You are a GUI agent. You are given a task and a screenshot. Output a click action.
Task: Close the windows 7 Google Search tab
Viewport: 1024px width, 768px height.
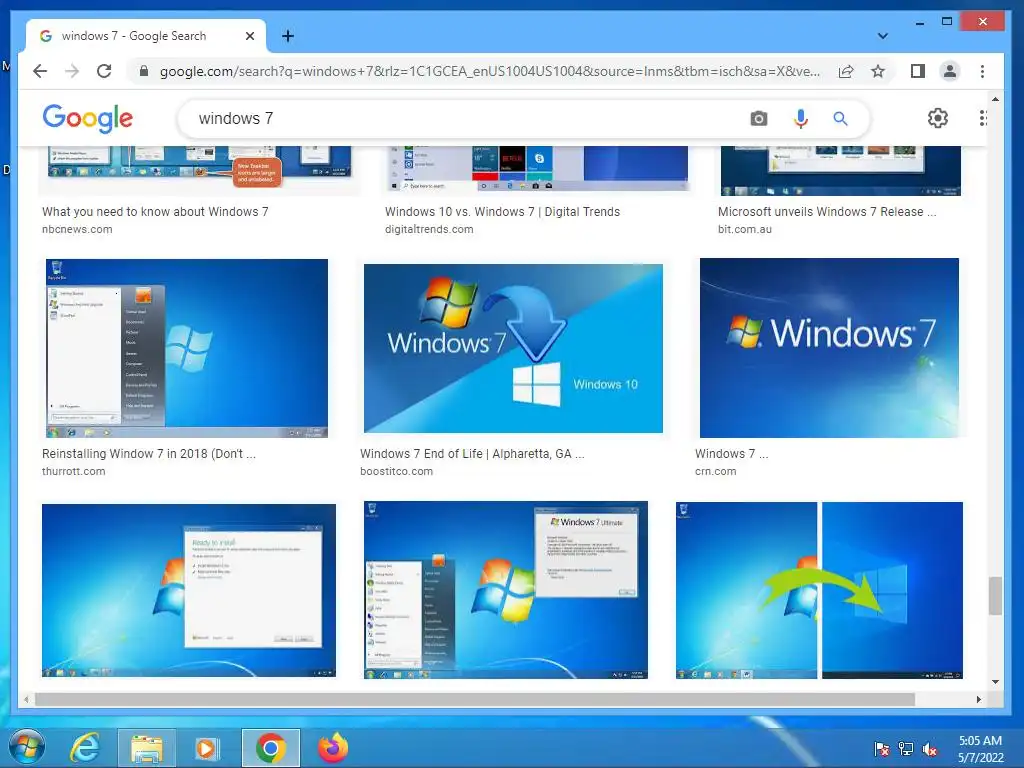(x=249, y=36)
